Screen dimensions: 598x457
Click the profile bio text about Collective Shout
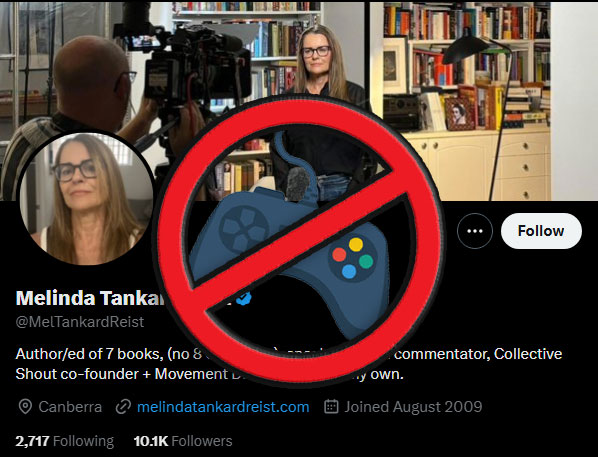288,364
